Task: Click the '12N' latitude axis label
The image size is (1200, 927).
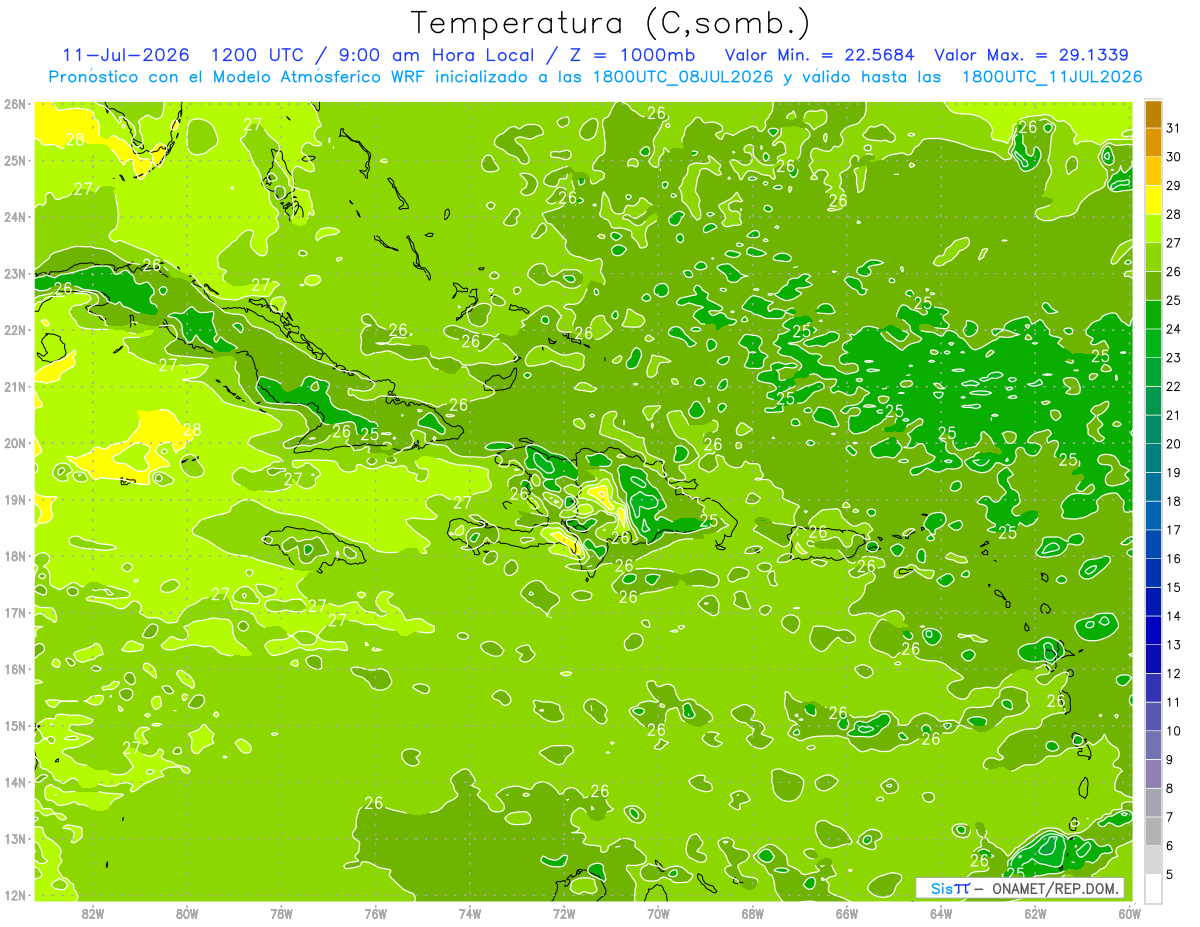Action: click(x=15, y=895)
